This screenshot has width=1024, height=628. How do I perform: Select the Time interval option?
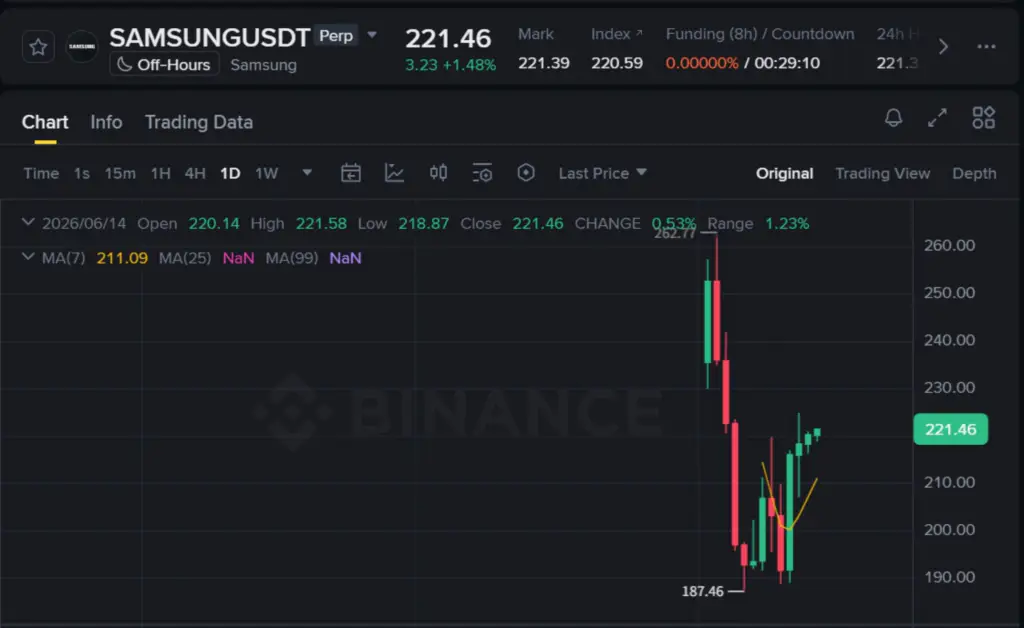[x=41, y=174]
